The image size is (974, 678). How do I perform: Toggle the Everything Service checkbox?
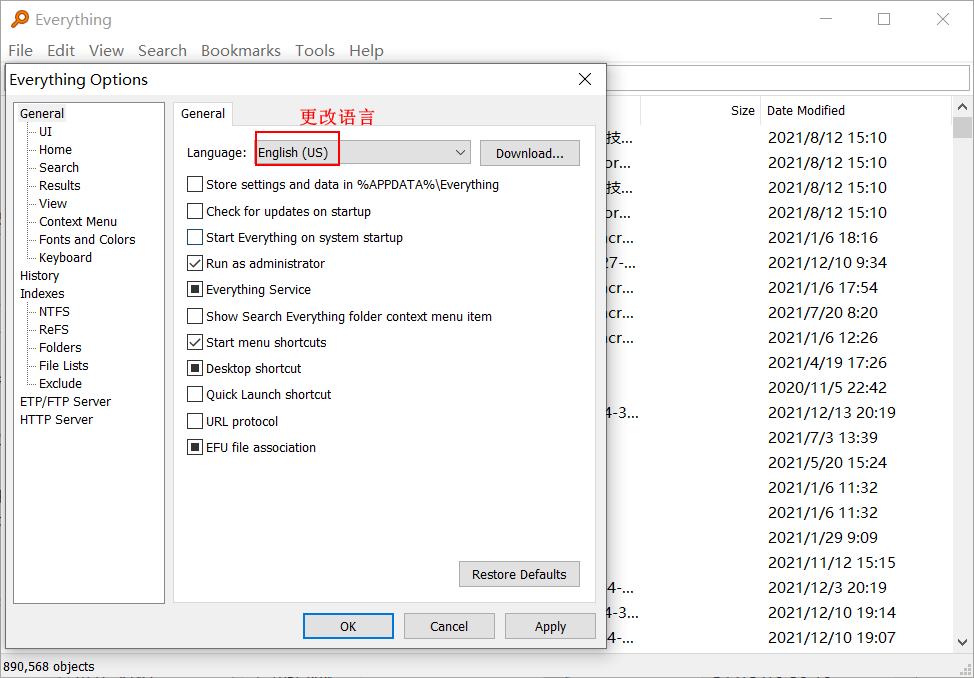[x=195, y=290]
